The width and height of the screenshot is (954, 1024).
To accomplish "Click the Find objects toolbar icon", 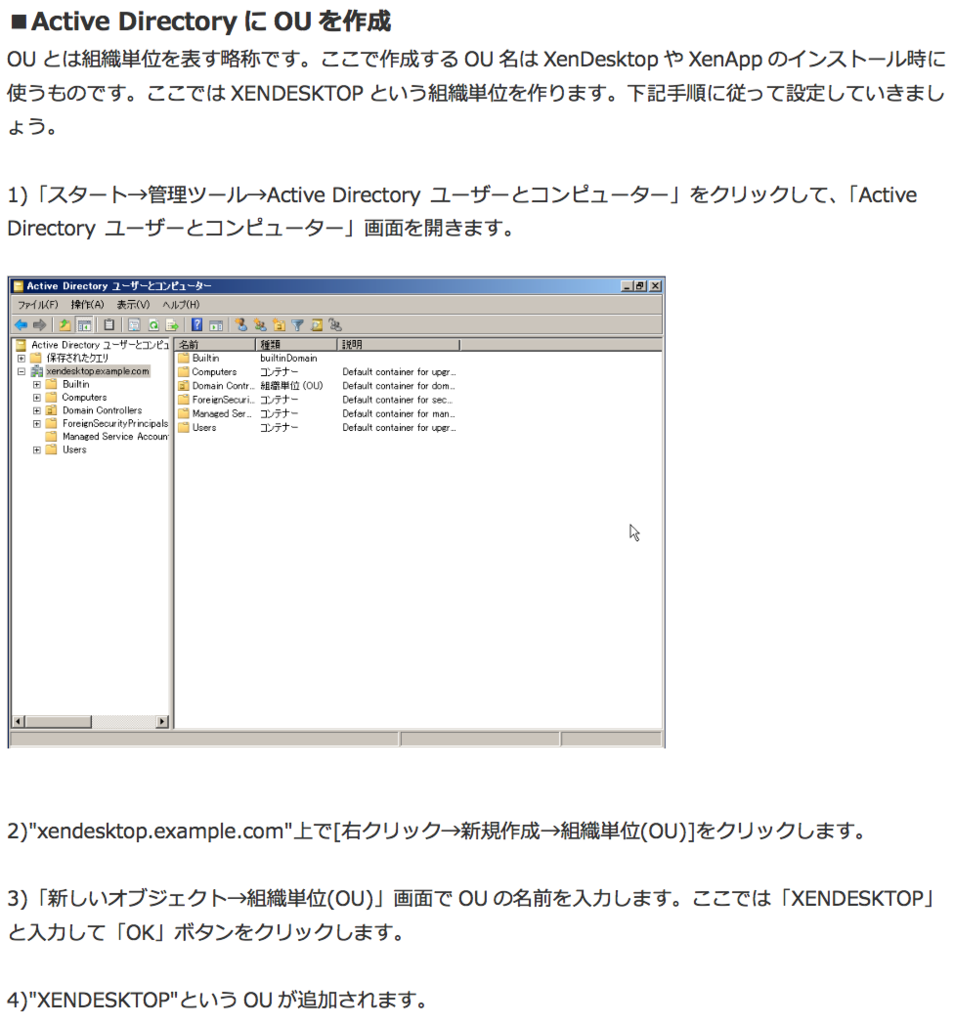I will tap(317, 325).
